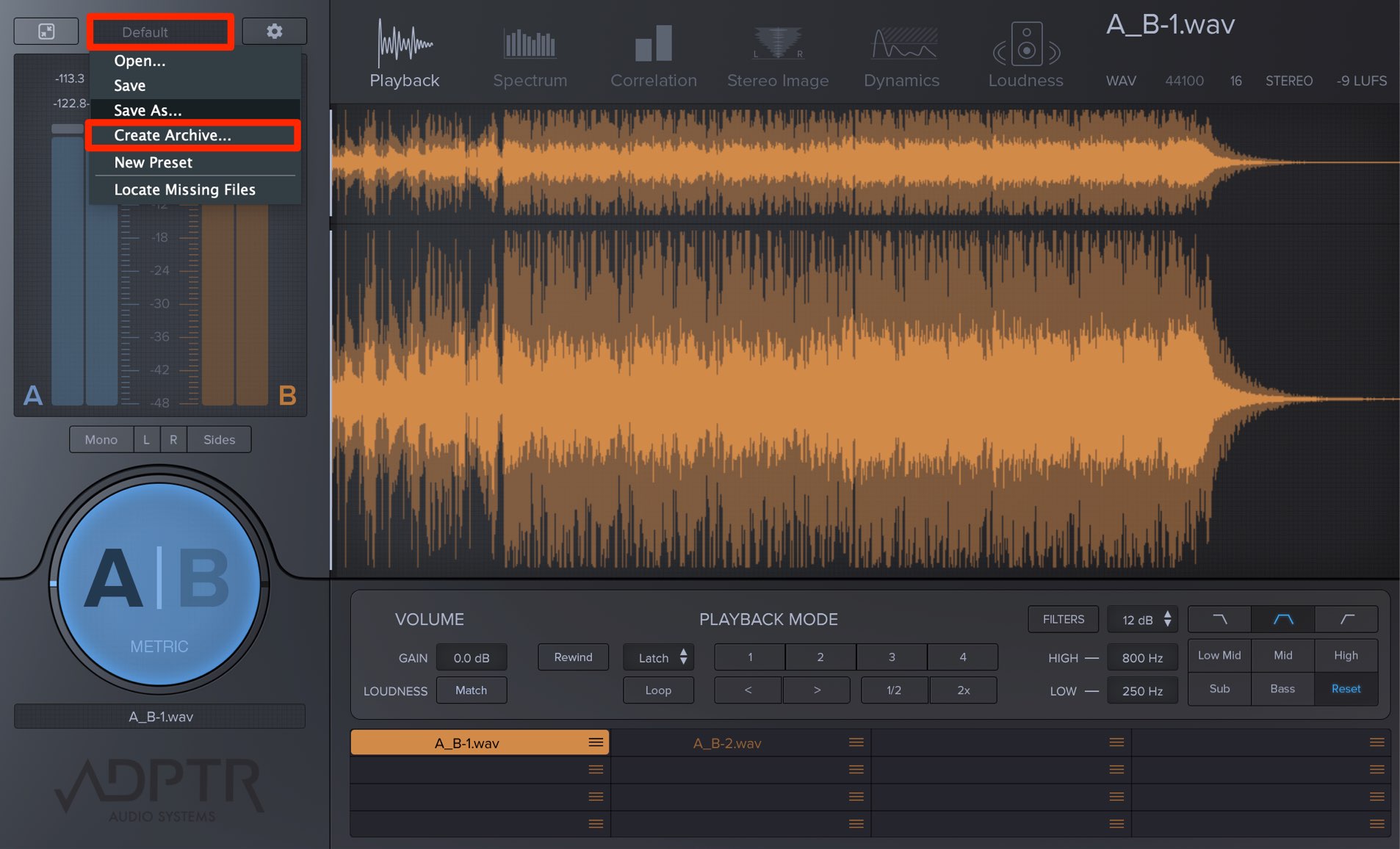Viewport: 1400px width, 849px height.
Task: Select cue point 2
Action: [x=820, y=657]
